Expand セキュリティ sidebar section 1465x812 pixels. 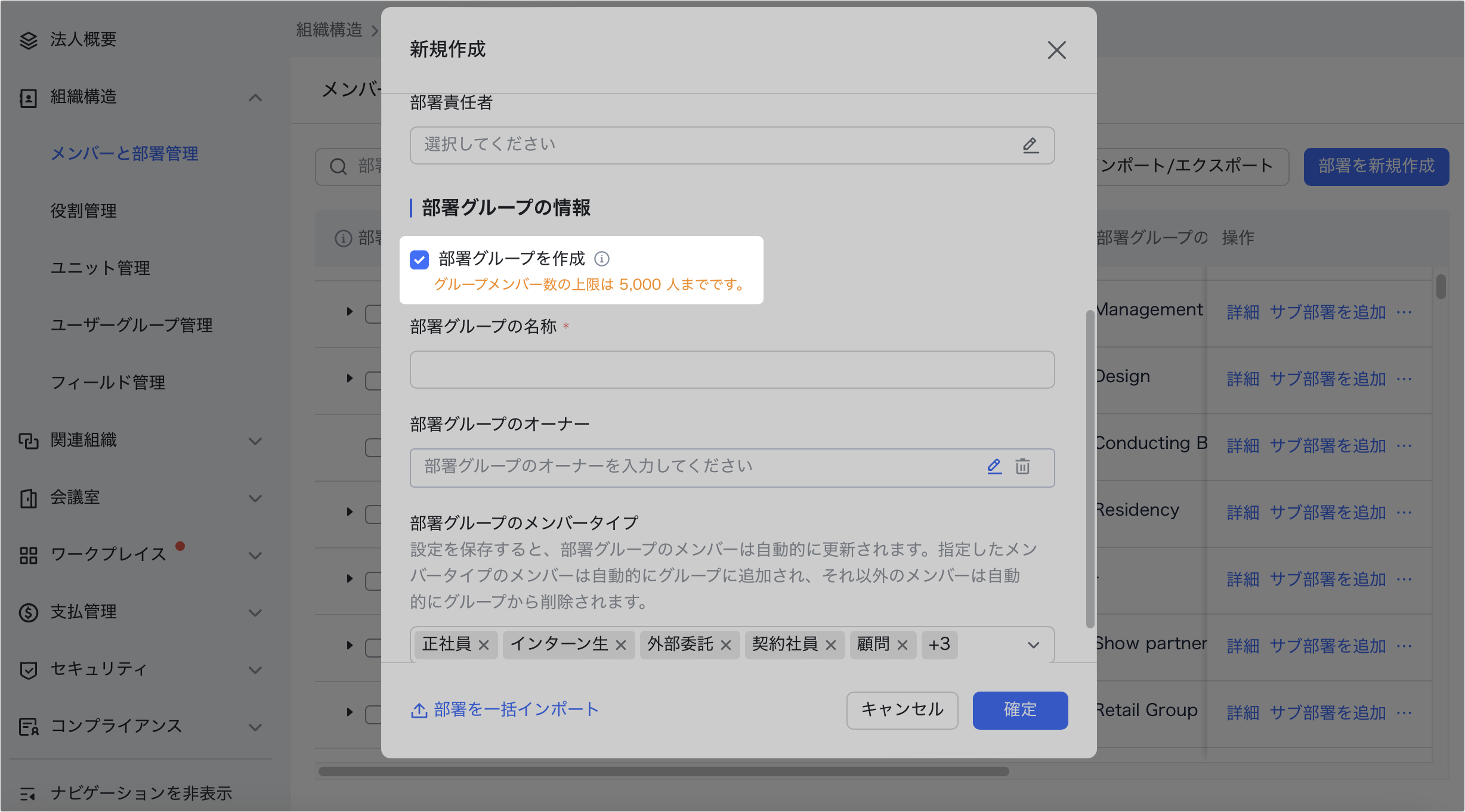tap(255, 670)
